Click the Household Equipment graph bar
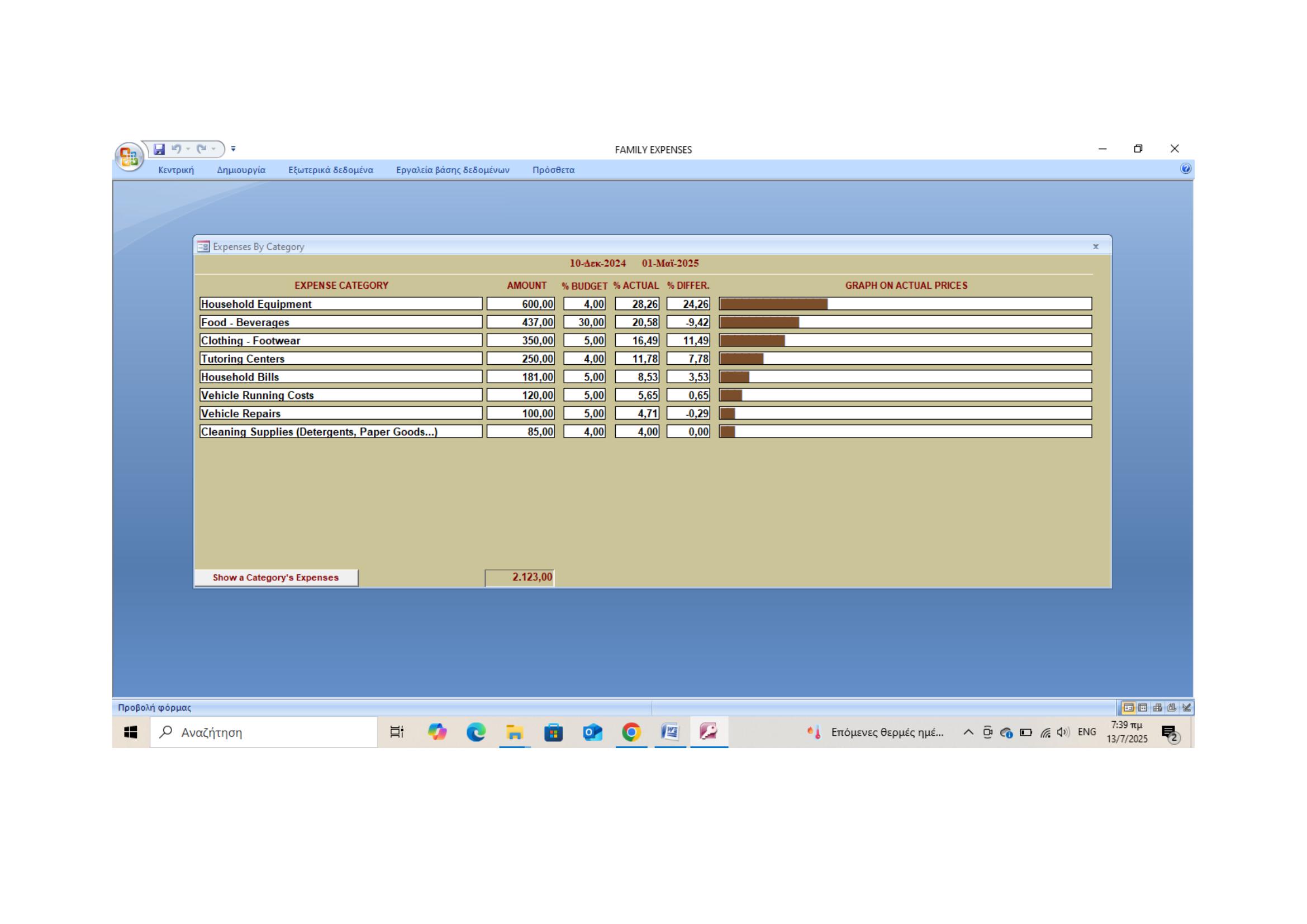 [x=773, y=304]
